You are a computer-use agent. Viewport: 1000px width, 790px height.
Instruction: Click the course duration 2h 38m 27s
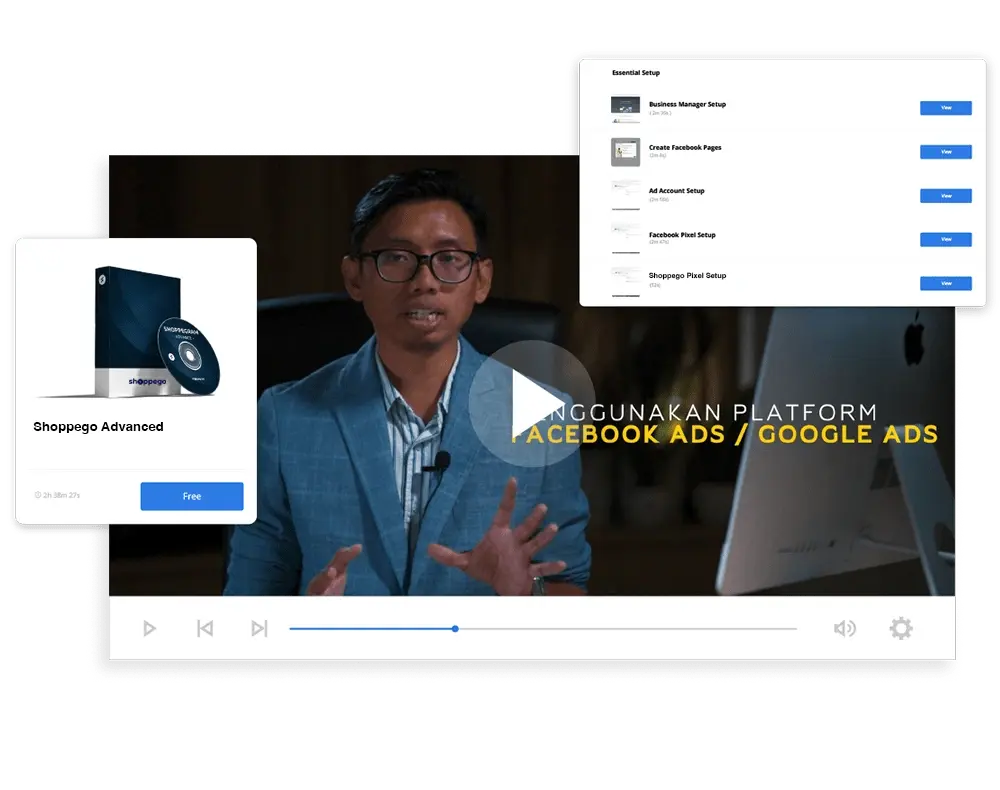[x=57, y=495]
